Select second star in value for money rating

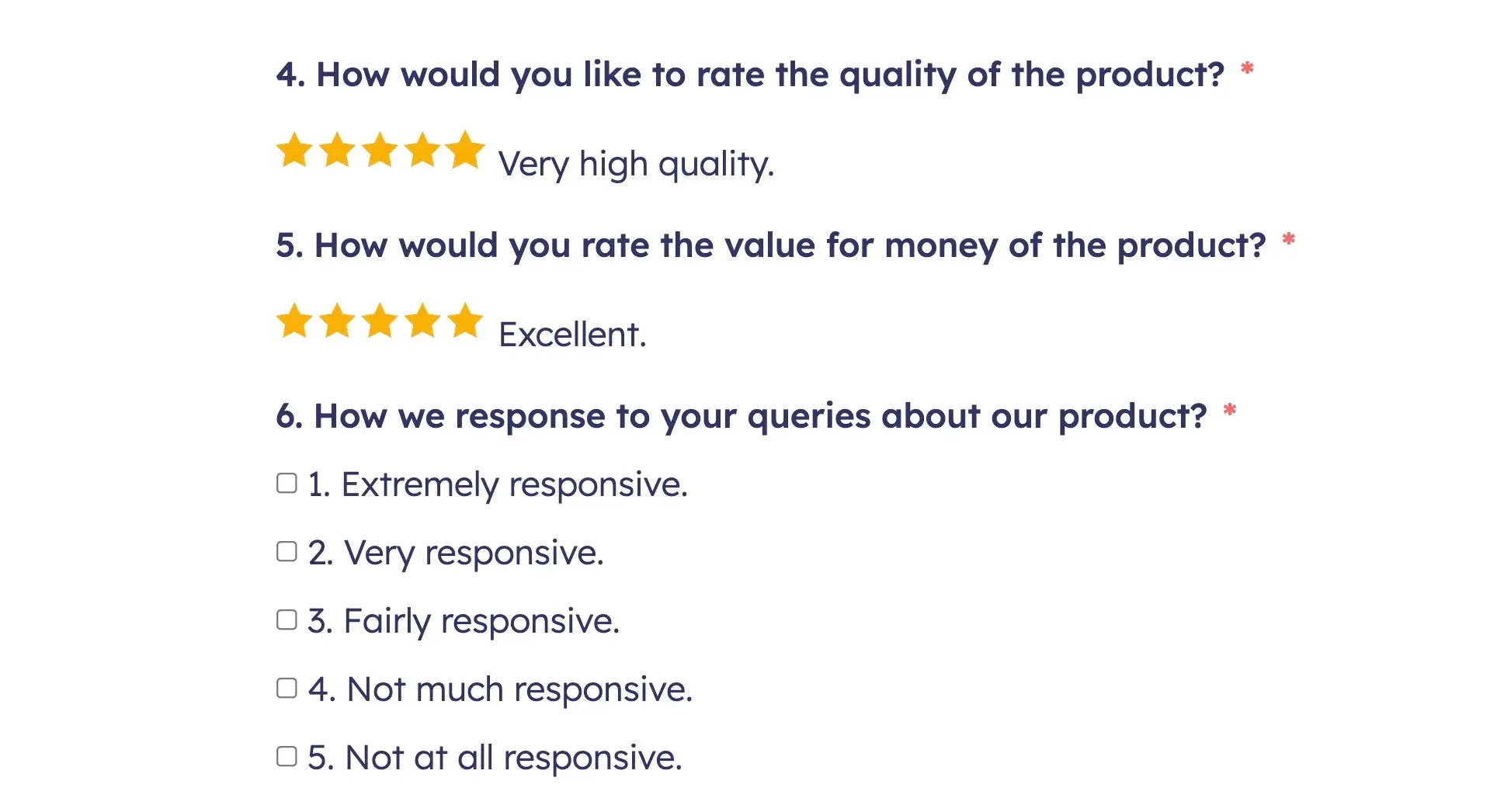point(338,321)
